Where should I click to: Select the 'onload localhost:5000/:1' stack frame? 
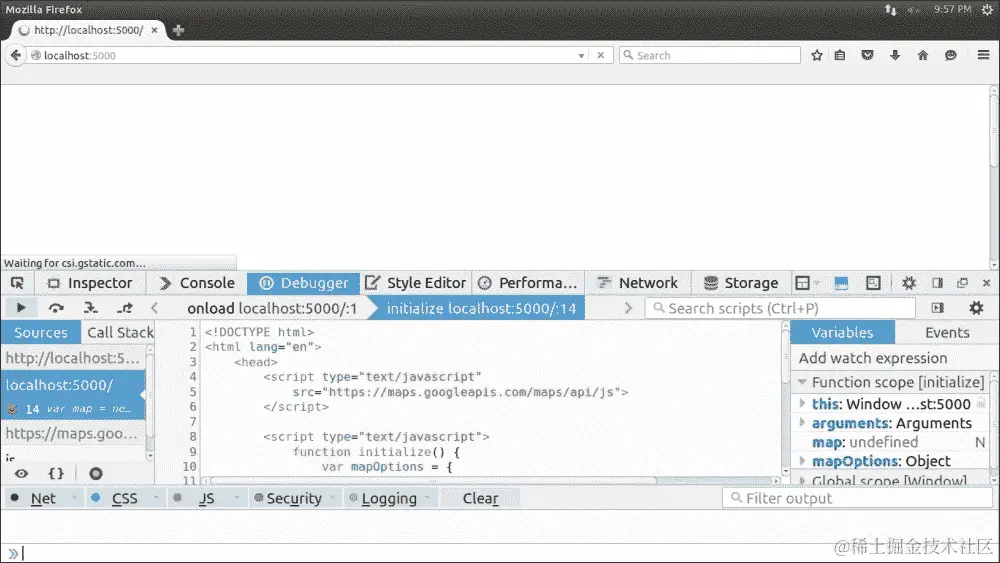(272, 309)
